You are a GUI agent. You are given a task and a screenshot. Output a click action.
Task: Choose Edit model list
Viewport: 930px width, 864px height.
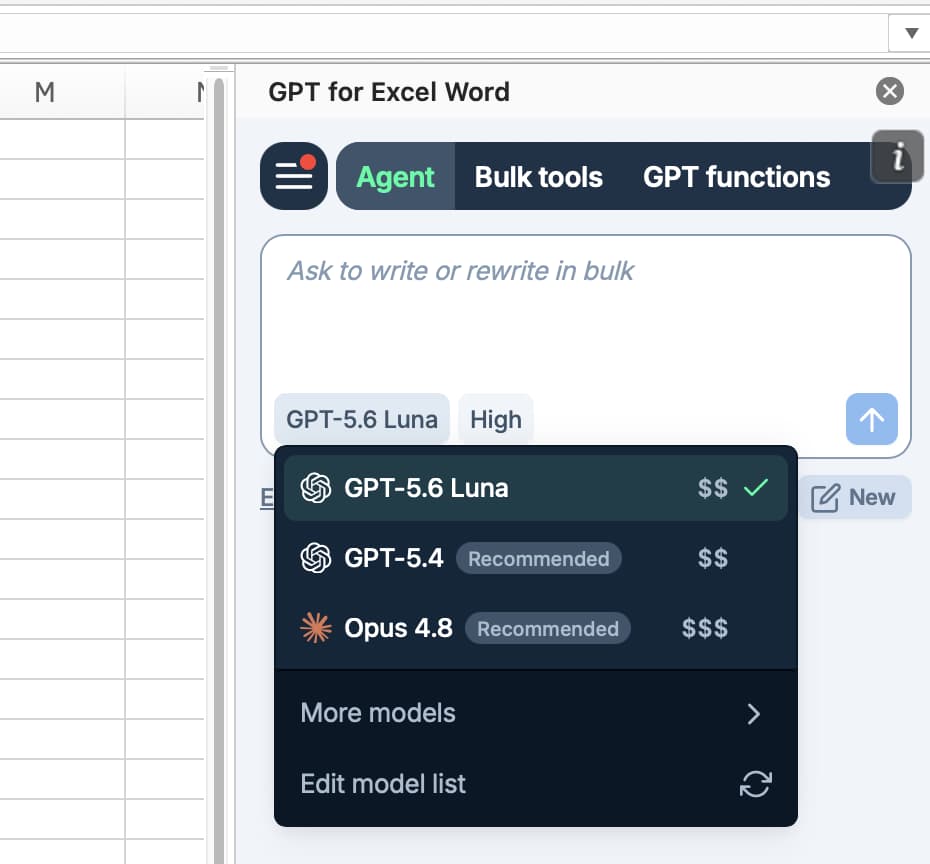click(x=536, y=784)
